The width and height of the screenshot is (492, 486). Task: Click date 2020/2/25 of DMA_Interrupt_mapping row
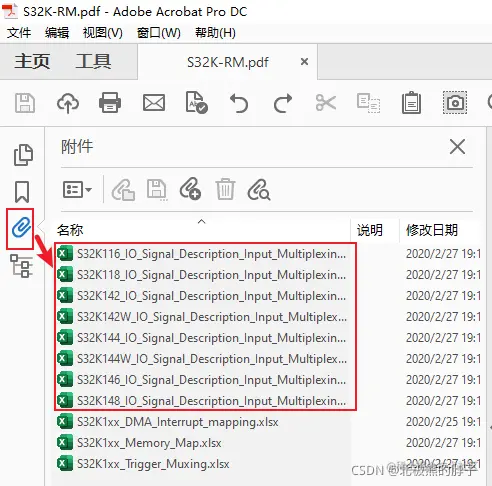pos(443,422)
